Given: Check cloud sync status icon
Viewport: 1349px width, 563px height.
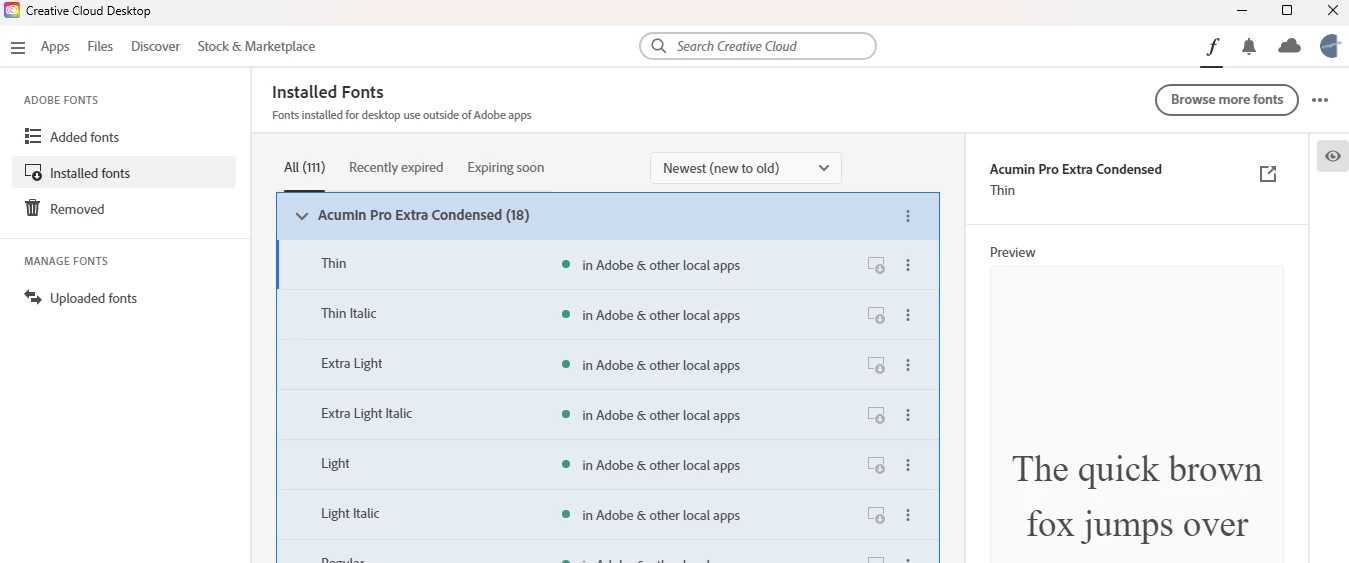Looking at the screenshot, I should (x=1290, y=46).
